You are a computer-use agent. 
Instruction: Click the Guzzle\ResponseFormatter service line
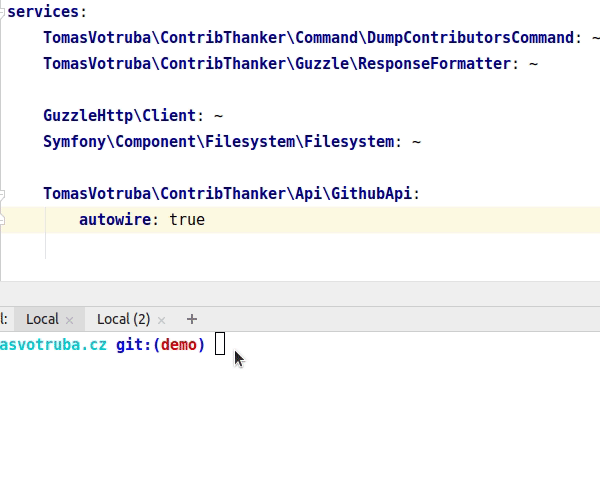(291, 64)
